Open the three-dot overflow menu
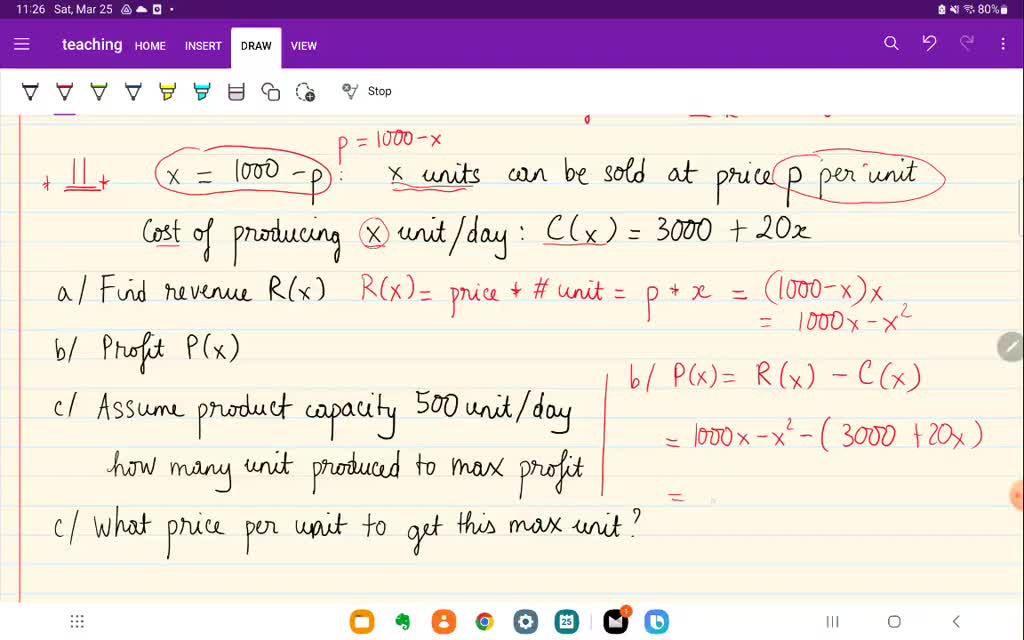The height and width of the screenshot is (640, 1024). [1003, 44]
